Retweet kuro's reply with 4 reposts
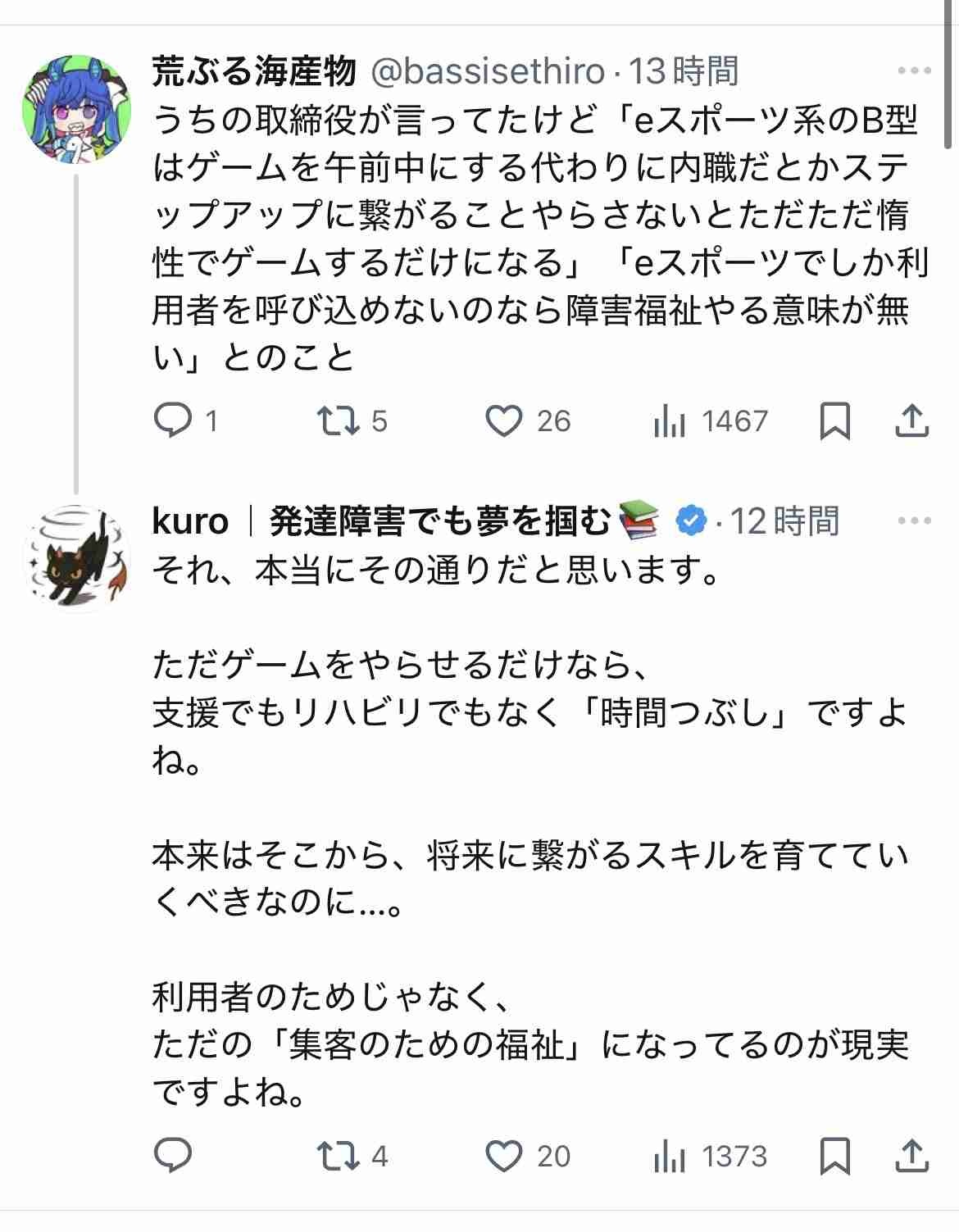 tap(338, 1156)
